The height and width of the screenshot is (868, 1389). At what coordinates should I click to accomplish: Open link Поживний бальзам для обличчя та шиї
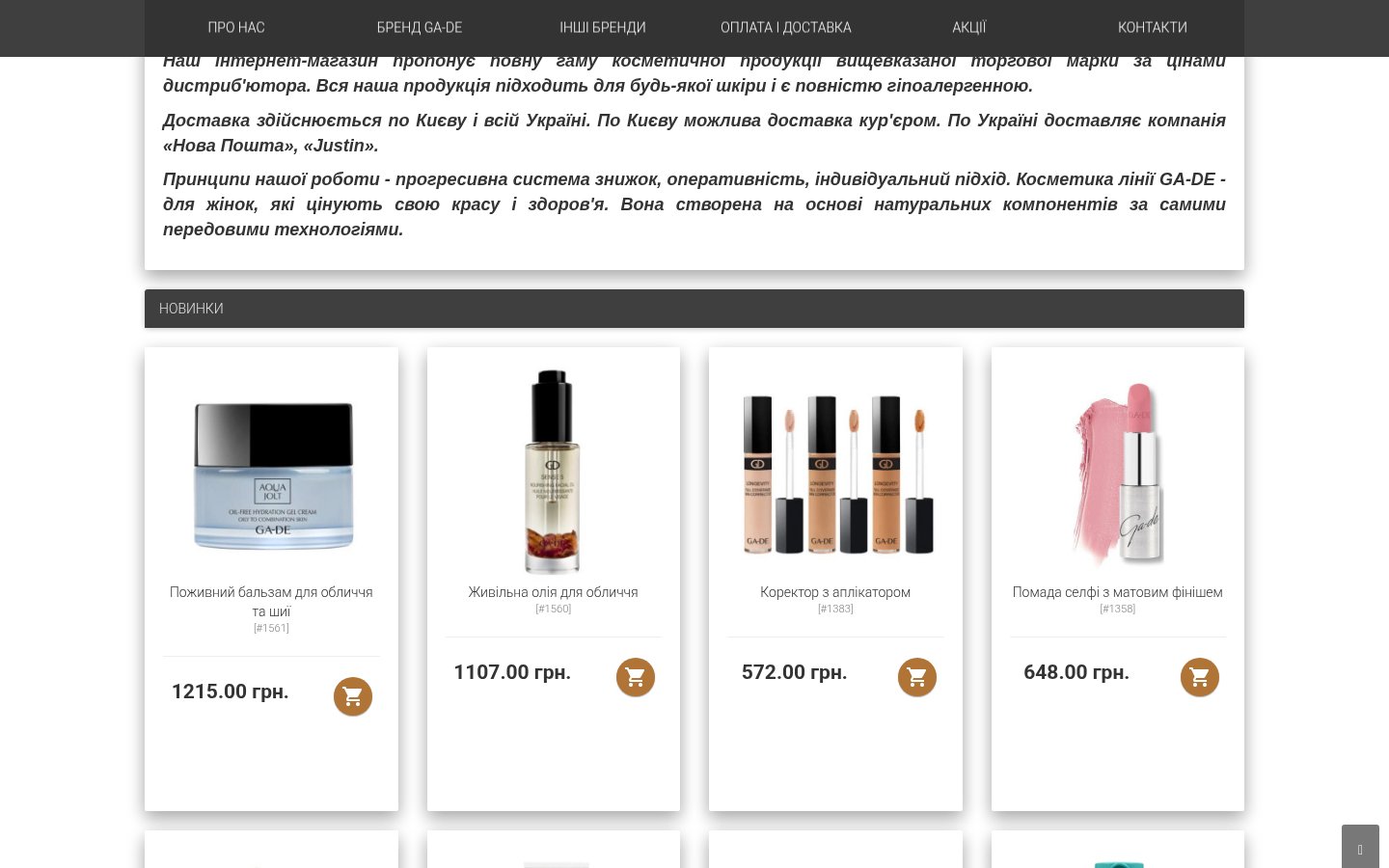point(271,602)
